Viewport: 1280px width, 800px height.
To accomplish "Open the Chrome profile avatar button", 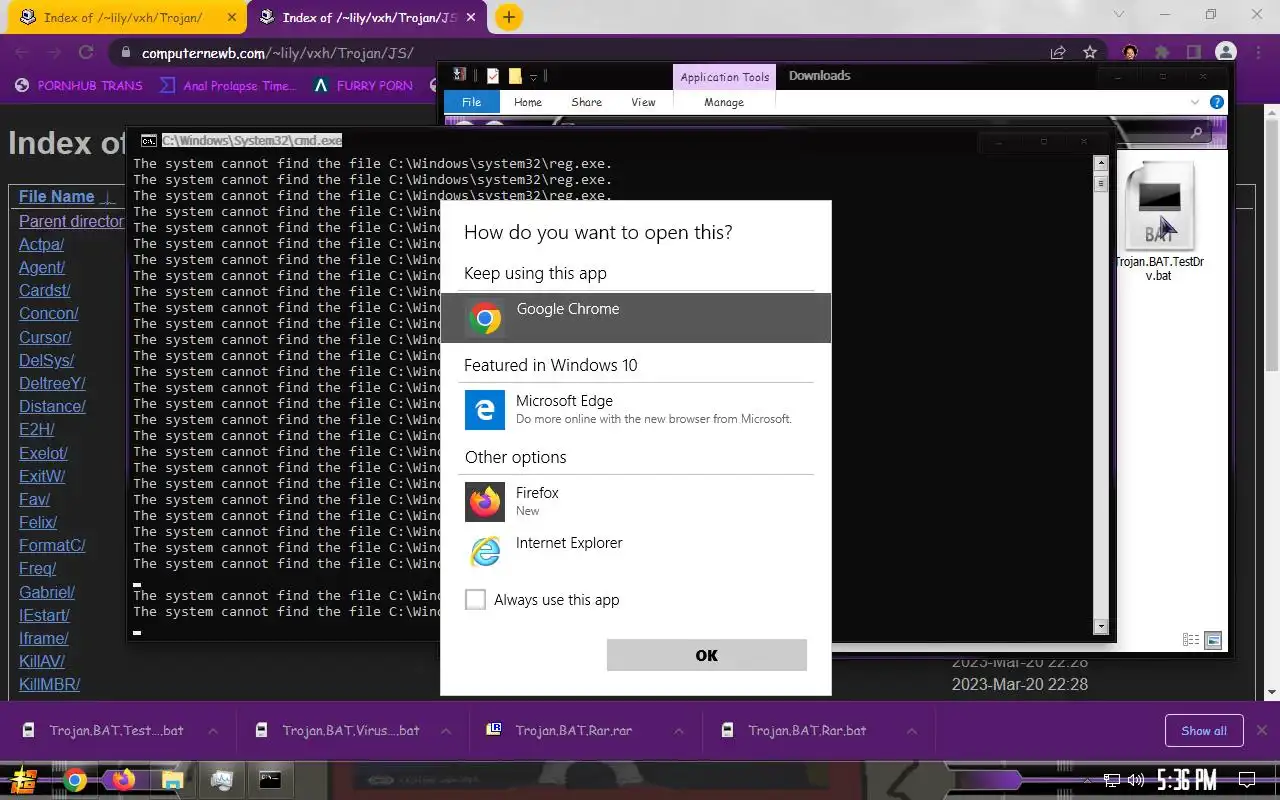I will click(1226, 53).
